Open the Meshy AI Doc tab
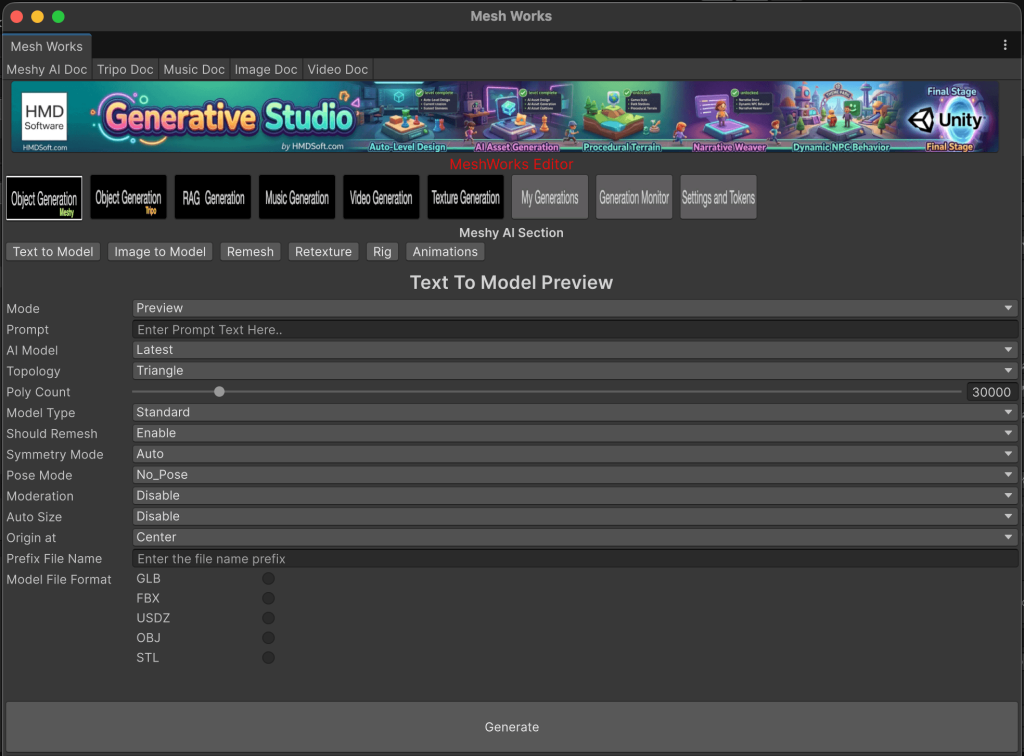 (46, 69)
